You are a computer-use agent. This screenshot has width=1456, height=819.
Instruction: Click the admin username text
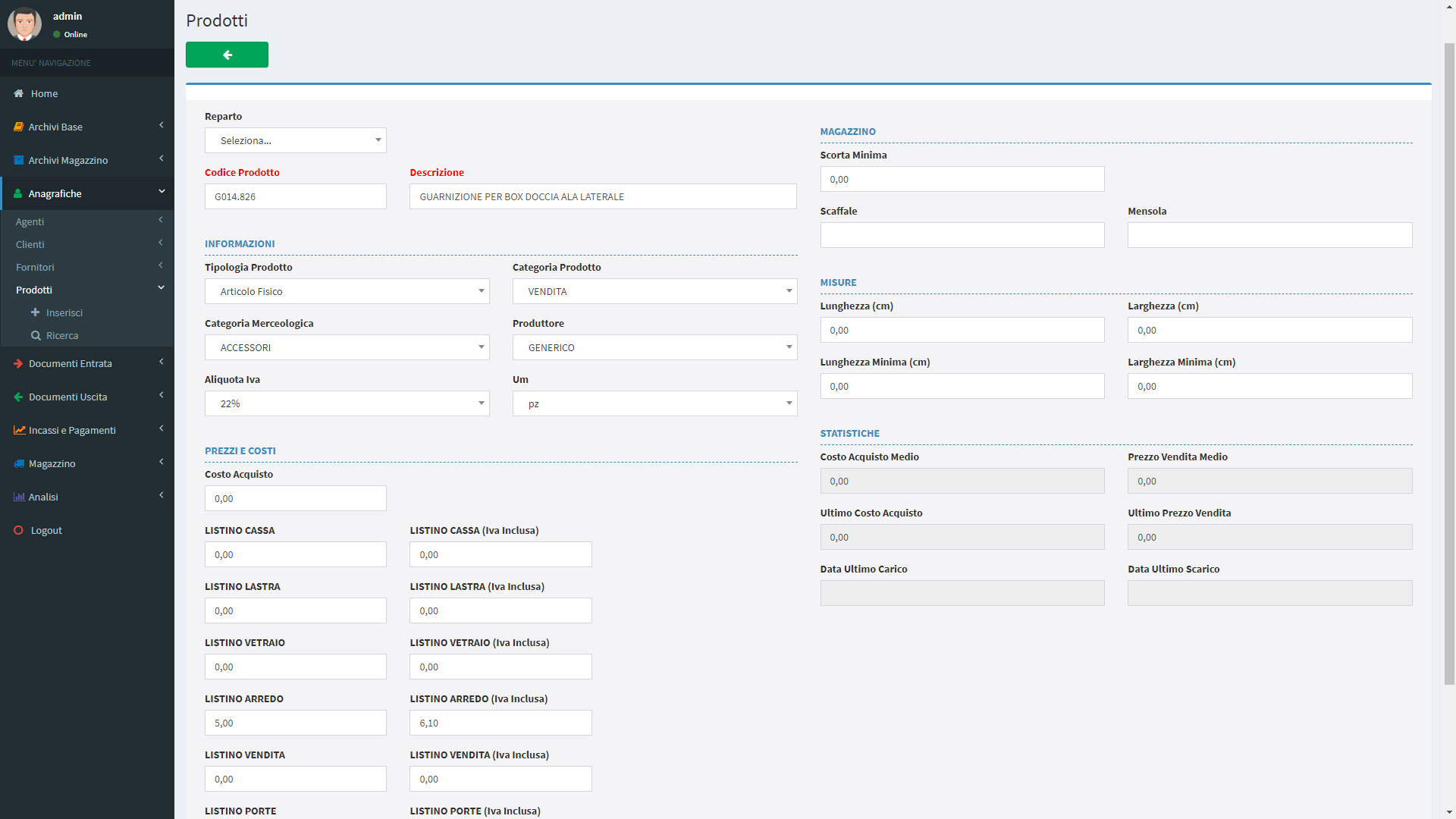[67, 16]
